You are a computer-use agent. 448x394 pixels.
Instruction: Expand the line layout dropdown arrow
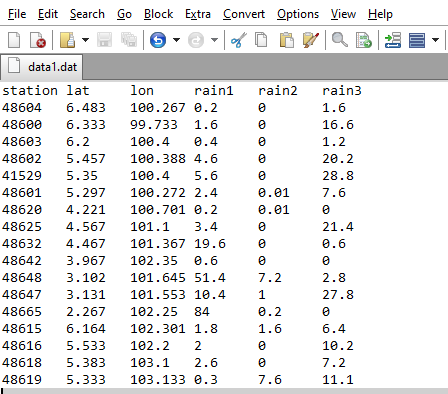coord(435,40)
